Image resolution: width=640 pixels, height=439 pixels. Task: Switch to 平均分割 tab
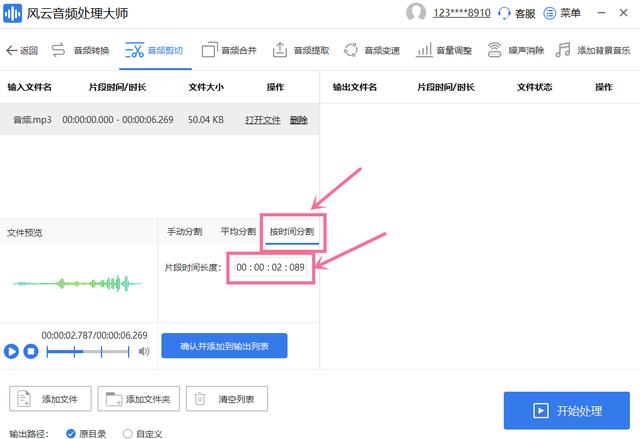pos(238,232)
